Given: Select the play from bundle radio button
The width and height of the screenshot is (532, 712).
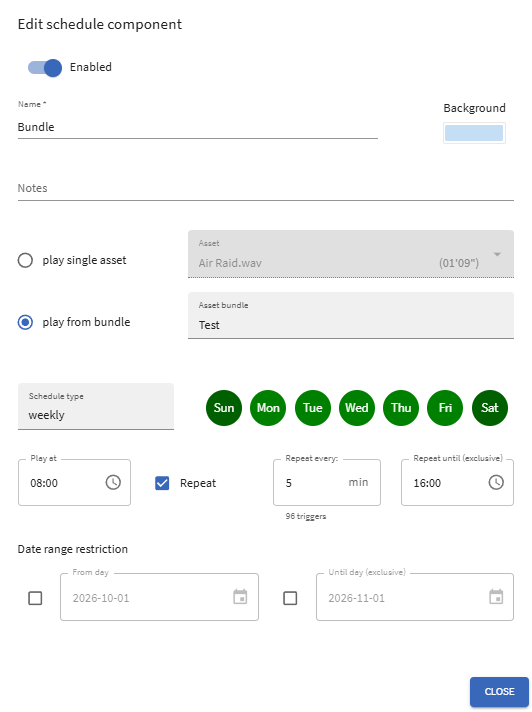Looking at the screenshot, I should (x=25, y=322).
